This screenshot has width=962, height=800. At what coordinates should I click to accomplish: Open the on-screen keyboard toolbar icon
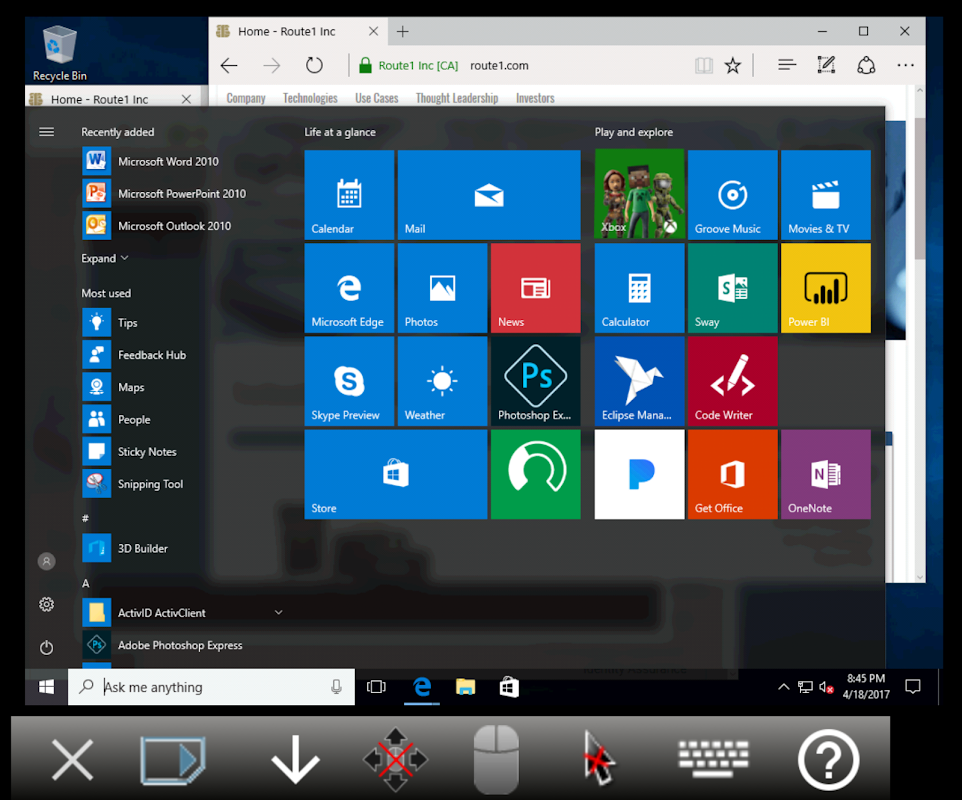[714, 758]
